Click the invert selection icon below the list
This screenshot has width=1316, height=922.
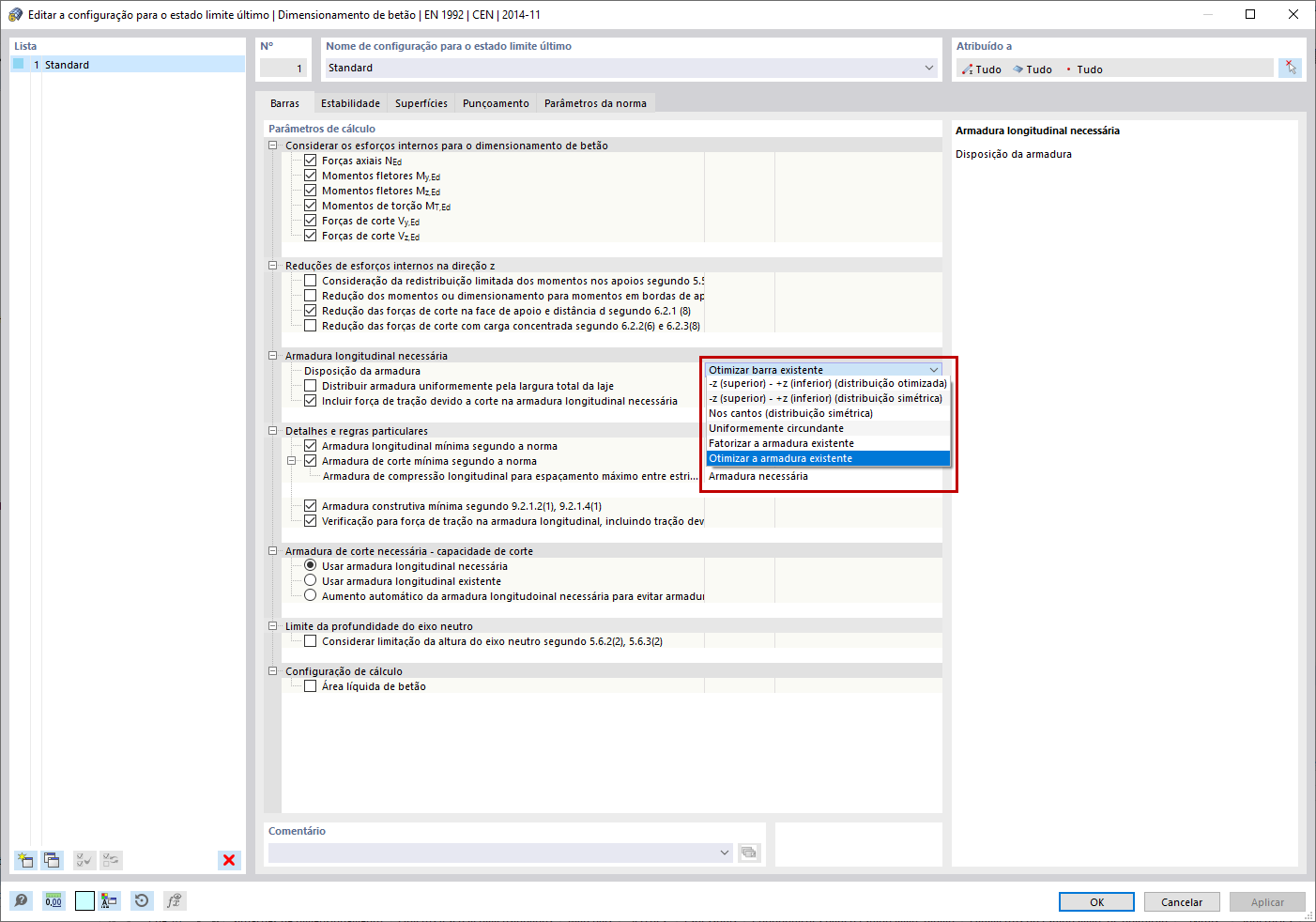click(111, 860)
